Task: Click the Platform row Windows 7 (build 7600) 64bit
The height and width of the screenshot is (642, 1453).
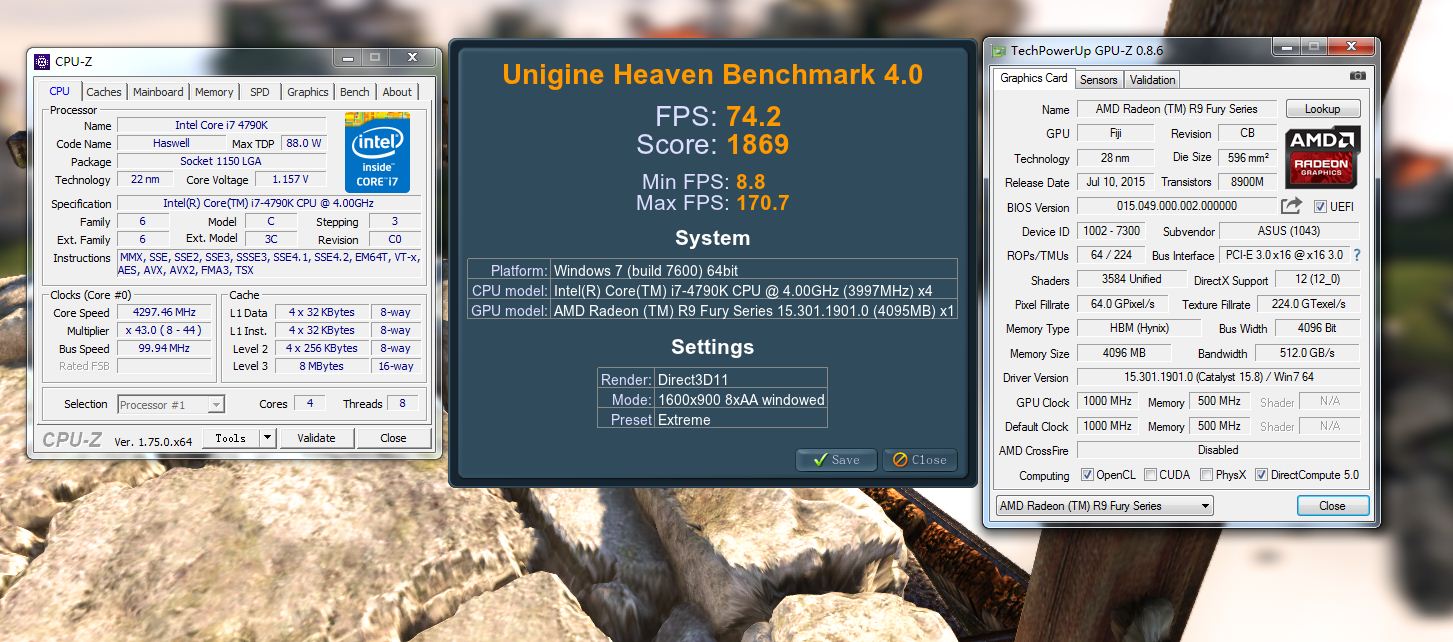Action: coord(712,270)
